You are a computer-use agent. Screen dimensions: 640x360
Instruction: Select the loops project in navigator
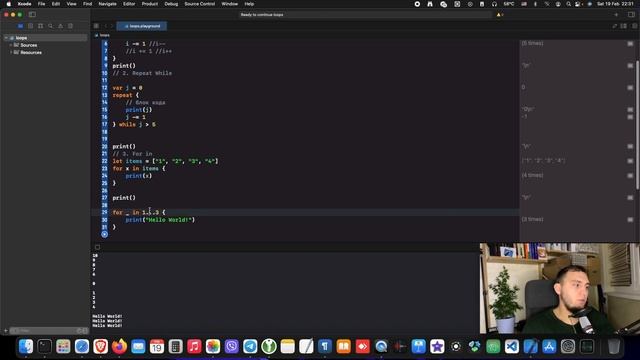pos(45,38)
